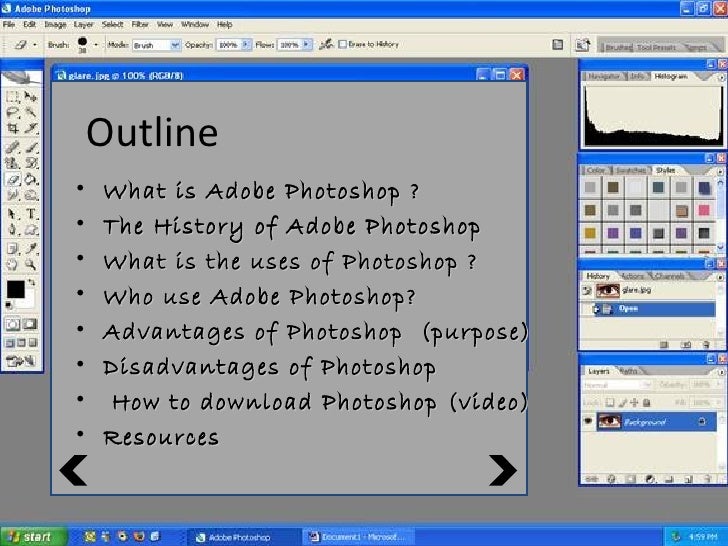Screen dimensions: 728x546
Task: Select the Slice tool
Action: tap(31, 128)
